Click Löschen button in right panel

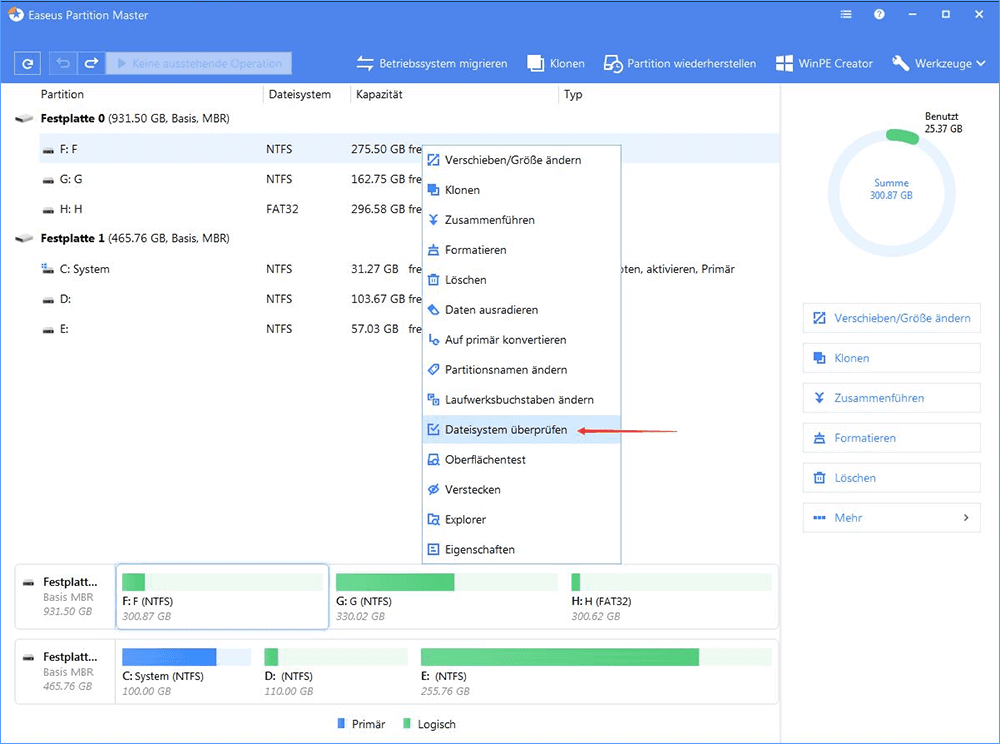click(892, 478)
